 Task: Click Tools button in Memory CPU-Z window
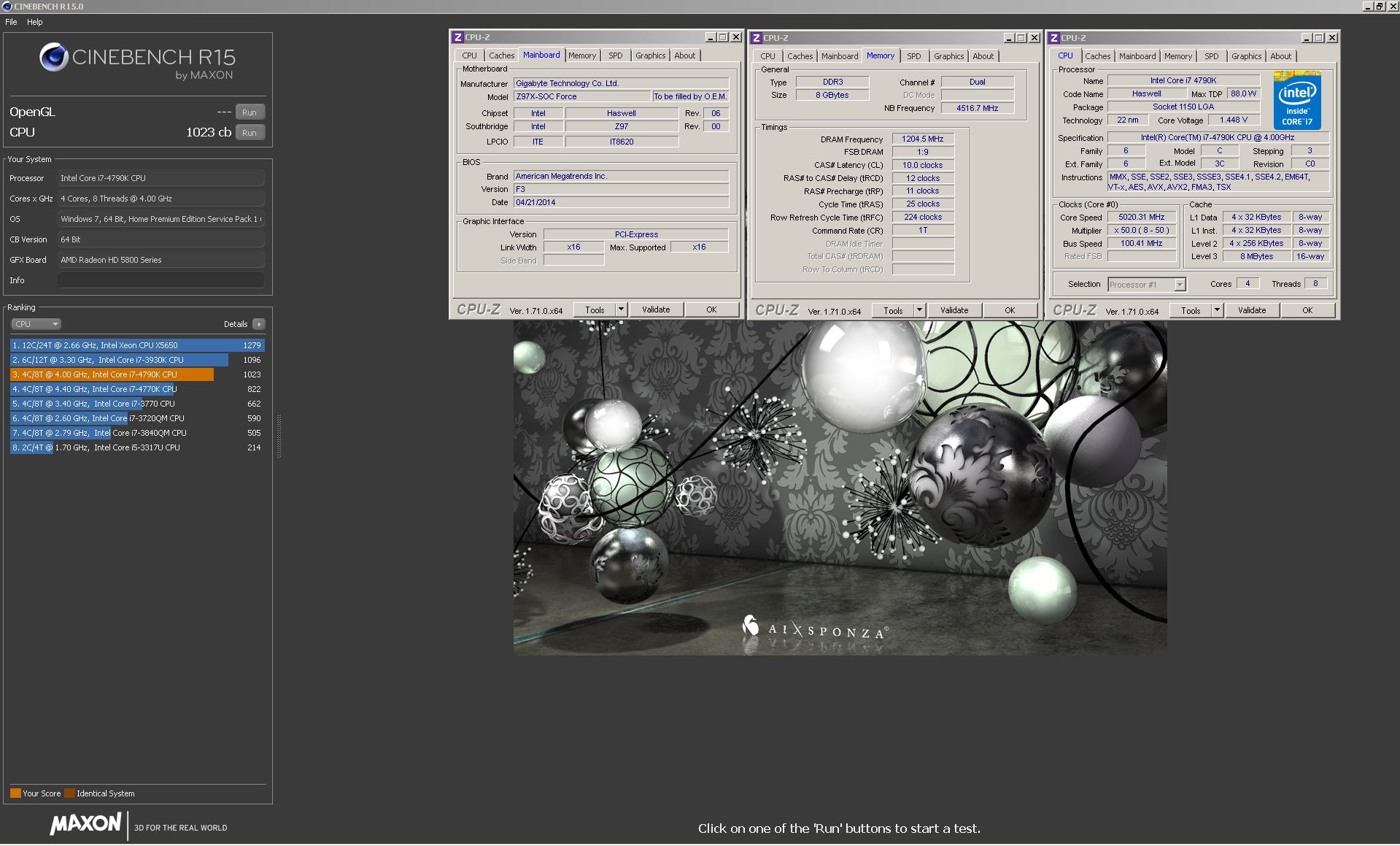[x=893, y=310]
